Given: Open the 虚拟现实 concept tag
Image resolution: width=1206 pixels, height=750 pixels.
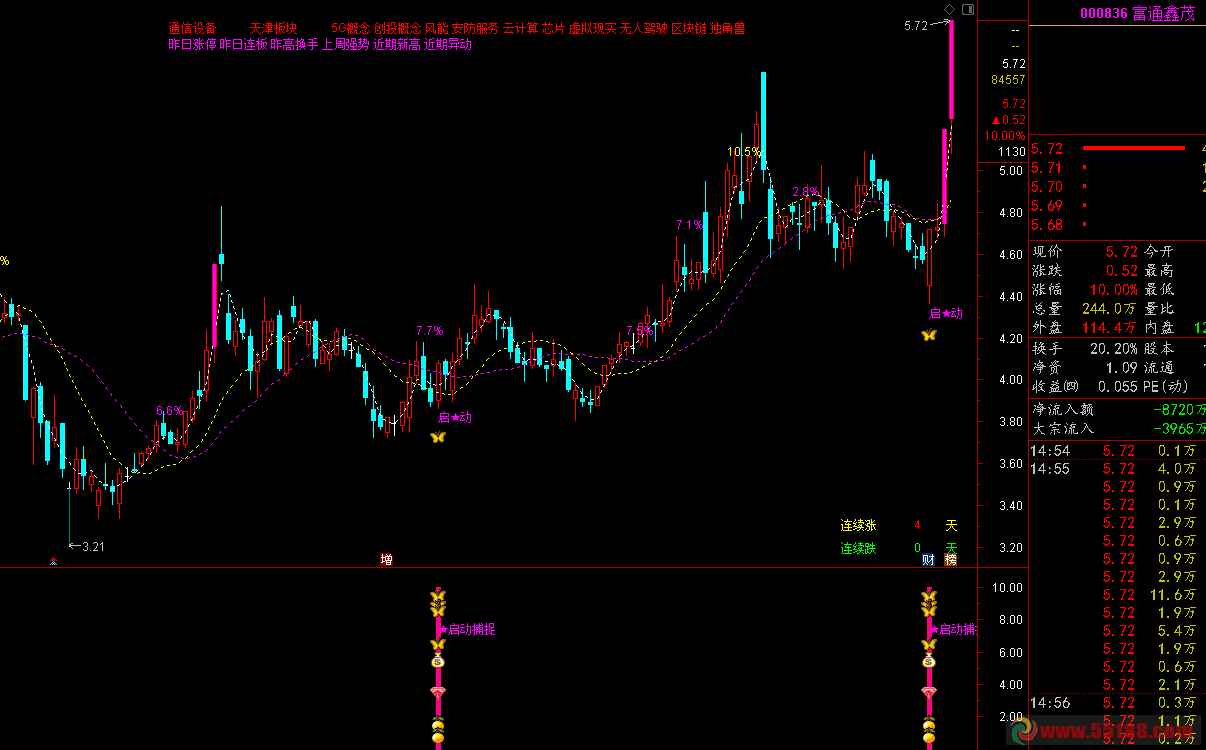Looking at the screenshot, I should (592, 29).
